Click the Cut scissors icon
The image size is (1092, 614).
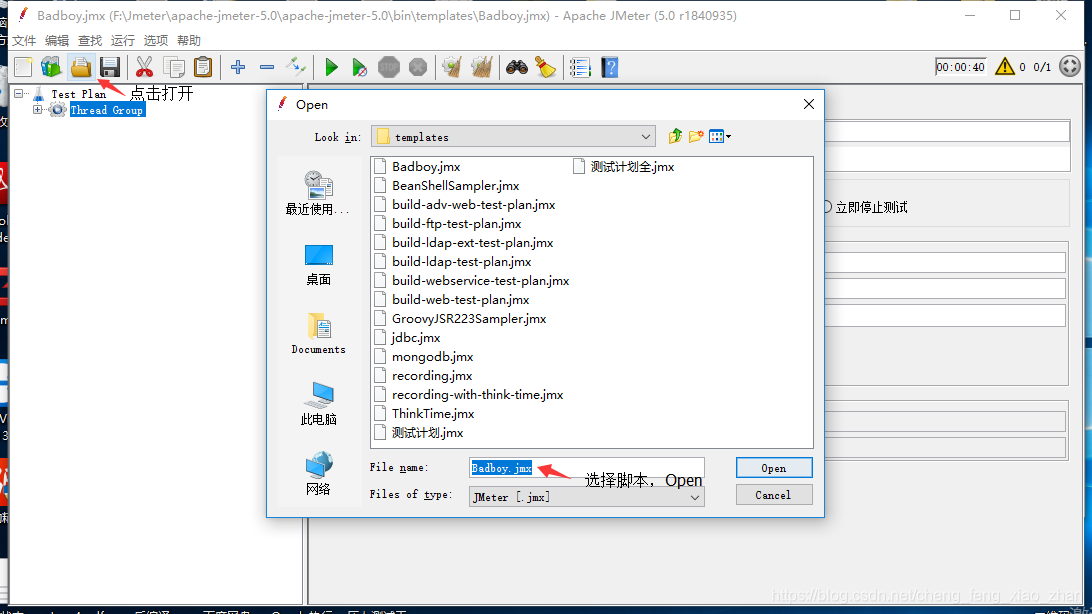click(x=144, y=68)
